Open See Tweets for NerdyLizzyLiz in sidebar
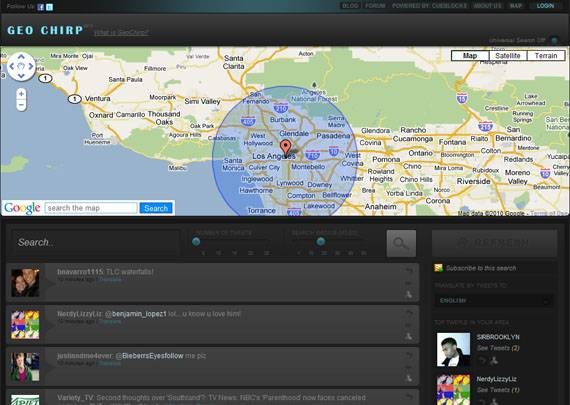The width and height of the screenshot is (570, 405). 498,390
